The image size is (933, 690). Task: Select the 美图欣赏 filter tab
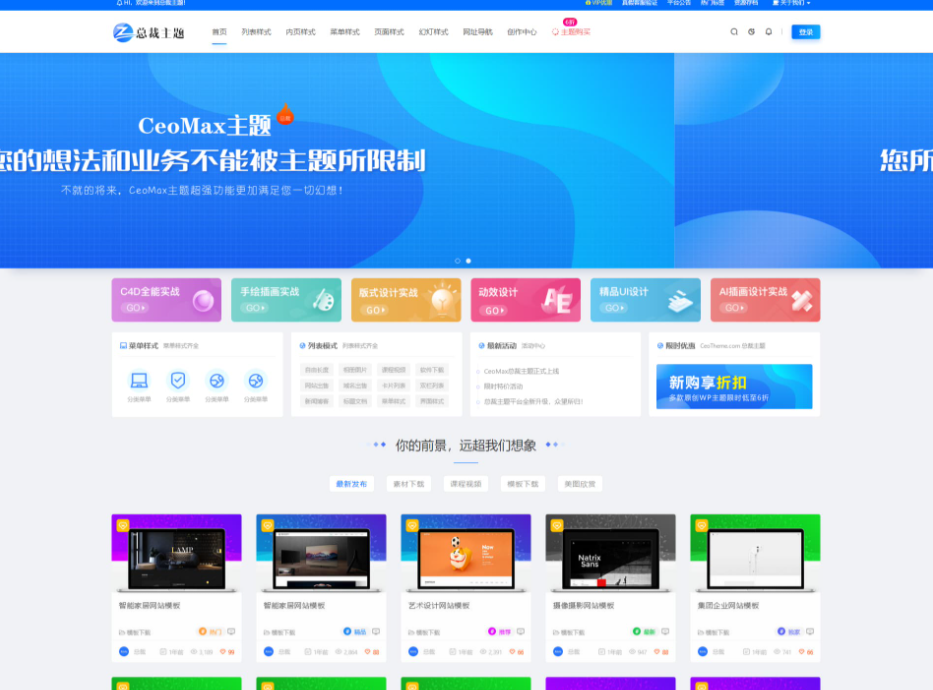(x=580, y=484)
